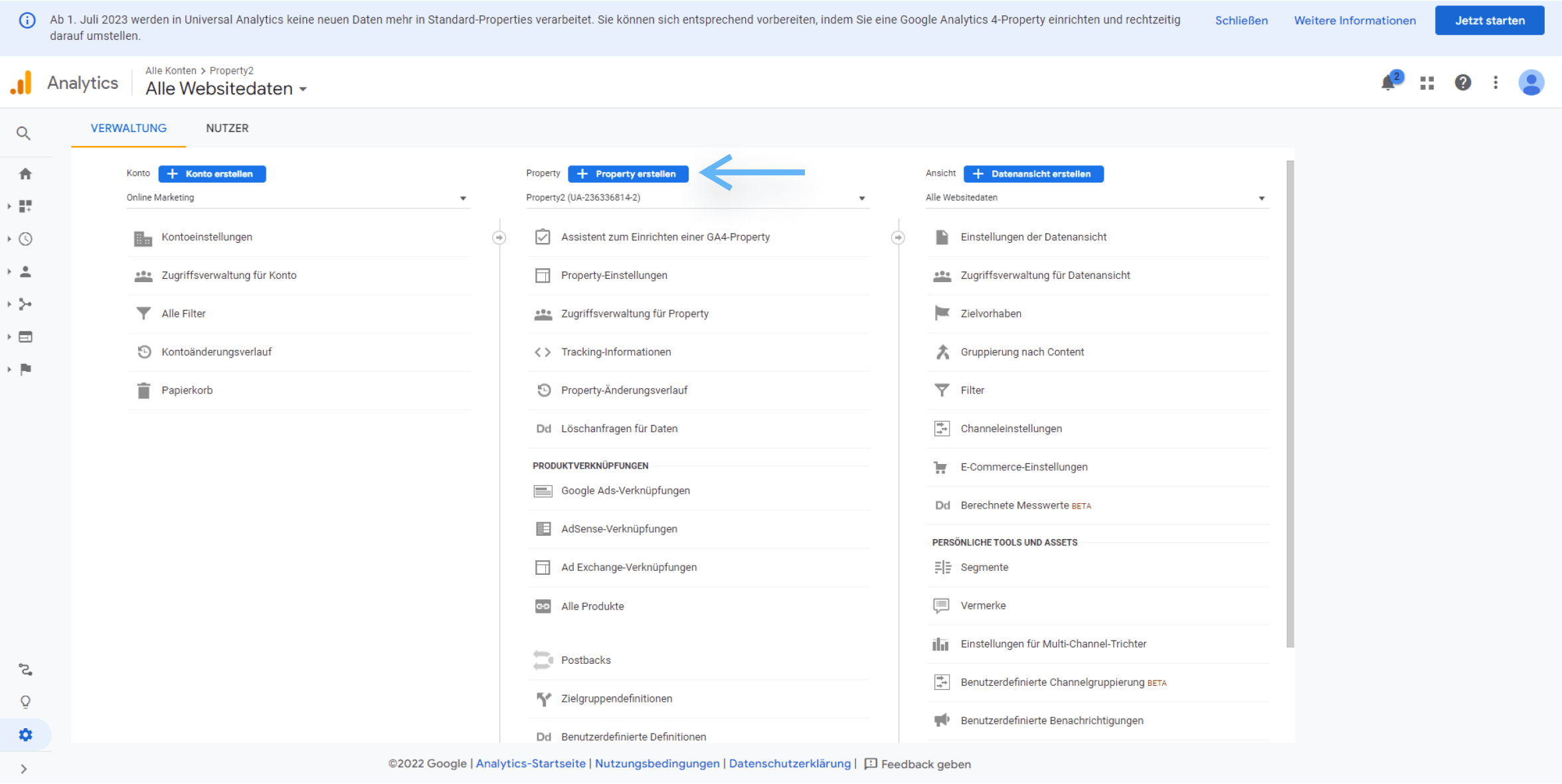Click the Papierkorb trash icon
Viewport: 1562px width, 784px height.
click(143, 390)
